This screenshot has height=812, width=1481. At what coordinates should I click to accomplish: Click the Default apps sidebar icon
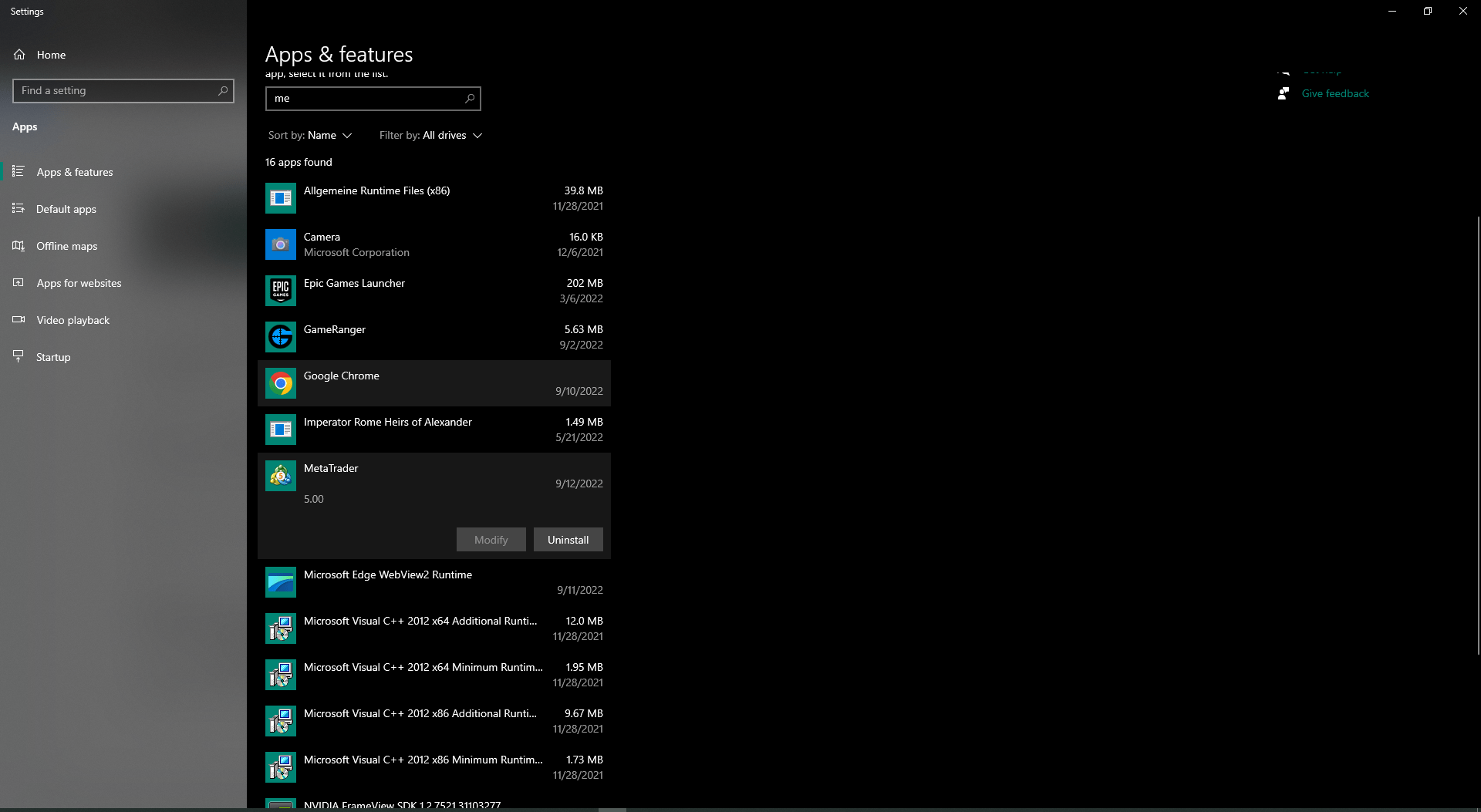coord(19,209)
